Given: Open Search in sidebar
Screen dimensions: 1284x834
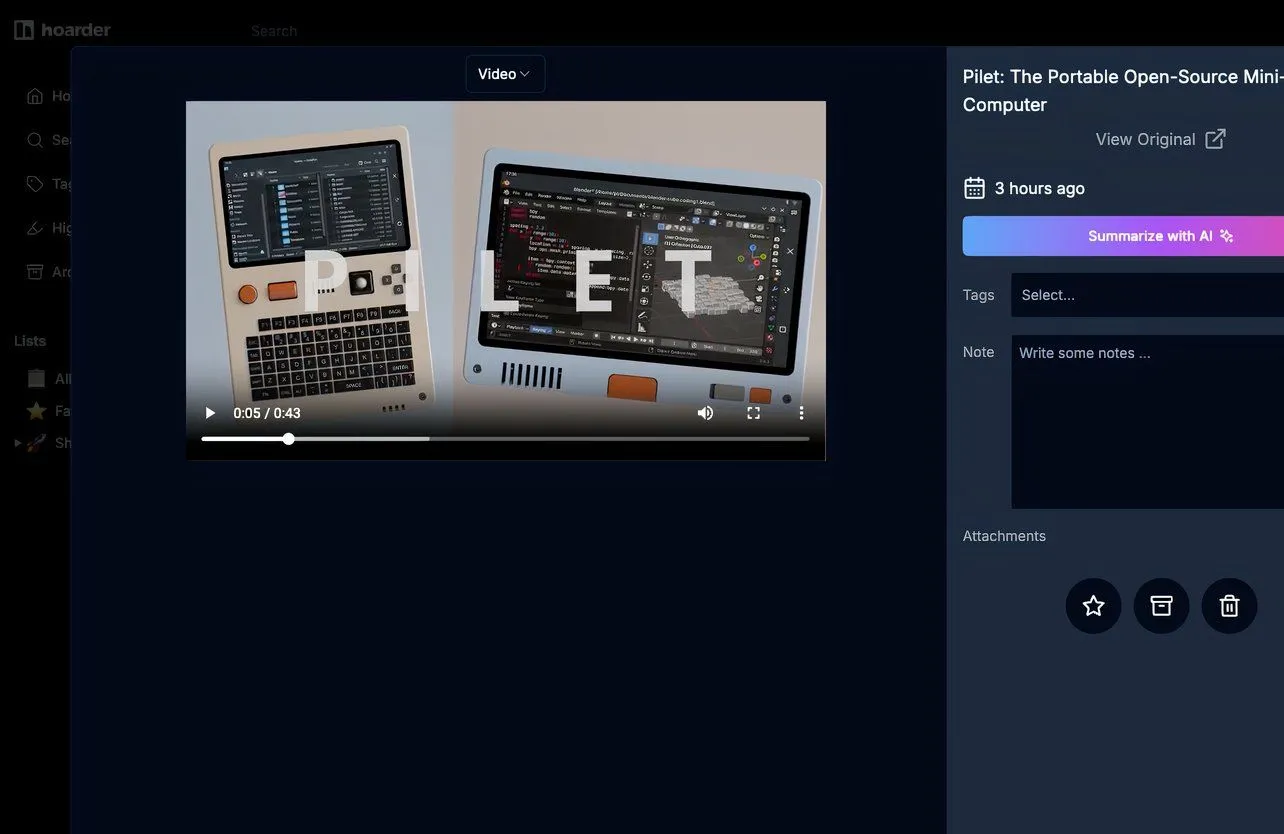Looking at the screenshot, I should [48, 140].
